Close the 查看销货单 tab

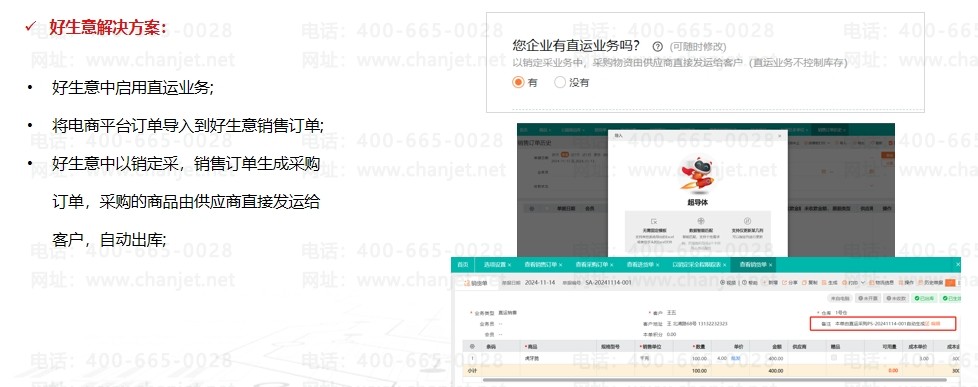(770, 265)
